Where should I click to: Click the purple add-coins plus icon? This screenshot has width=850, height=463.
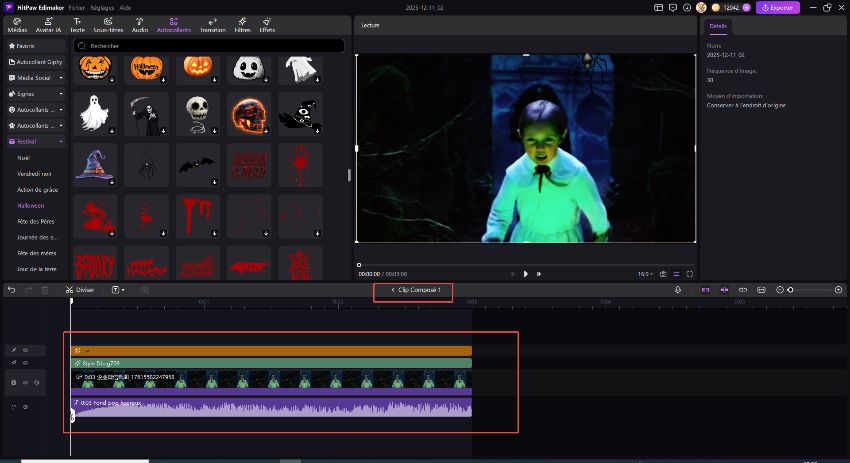pyautogui.click(x=746, y=8)
